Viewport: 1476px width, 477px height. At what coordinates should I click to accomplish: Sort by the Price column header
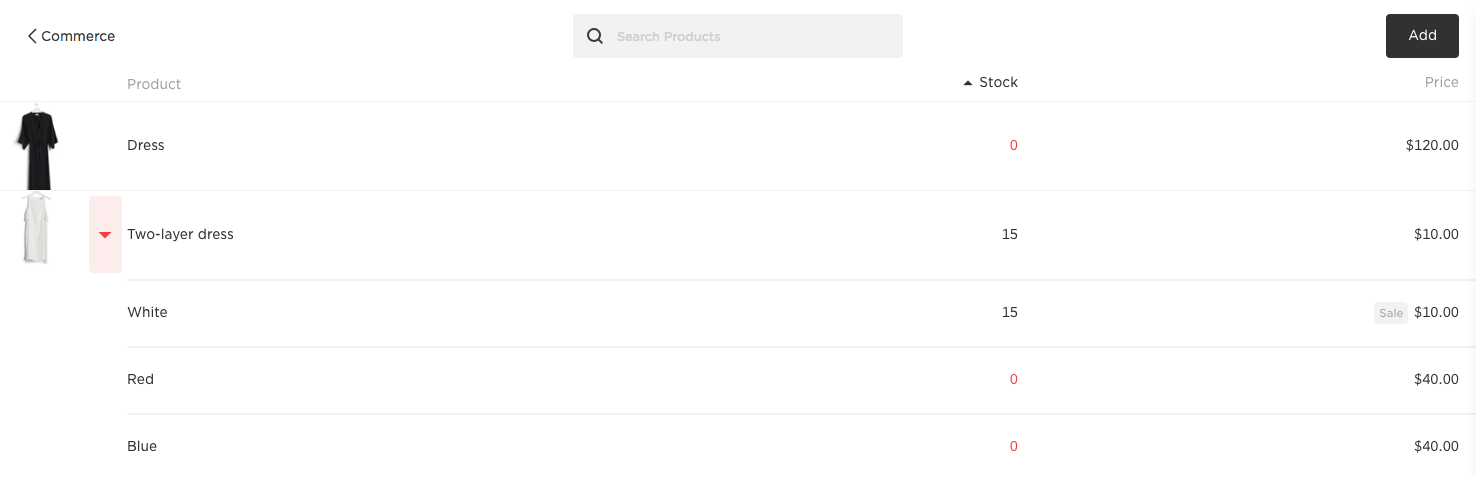click(1441, 83)
